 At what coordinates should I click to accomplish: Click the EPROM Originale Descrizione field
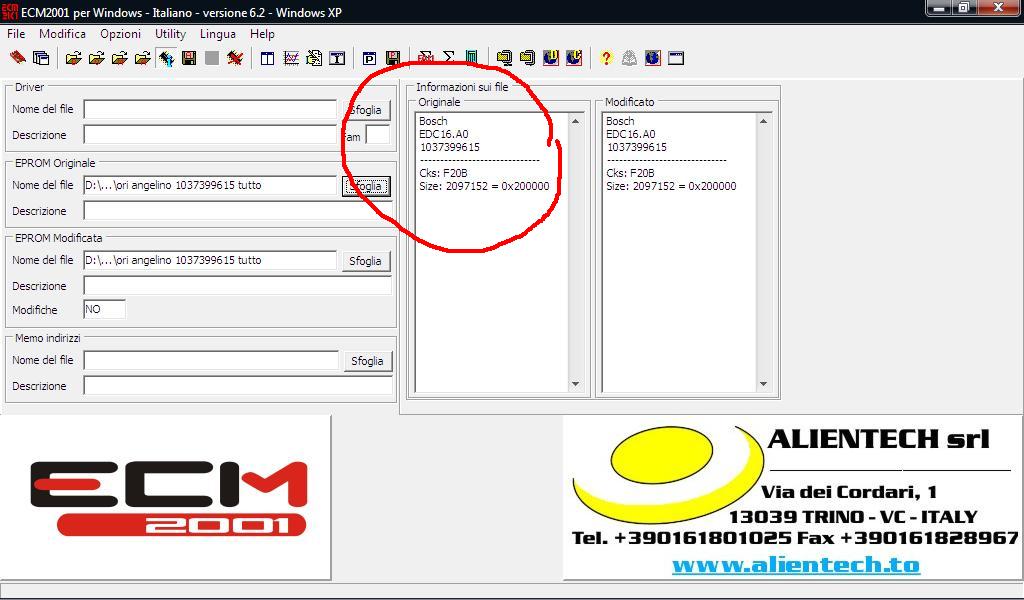point(238,212)
